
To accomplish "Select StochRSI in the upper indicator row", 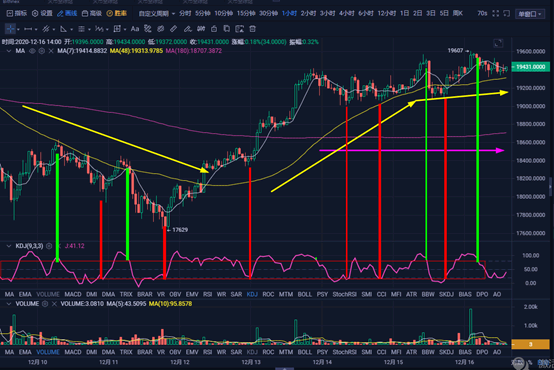I will coord(344,294).
